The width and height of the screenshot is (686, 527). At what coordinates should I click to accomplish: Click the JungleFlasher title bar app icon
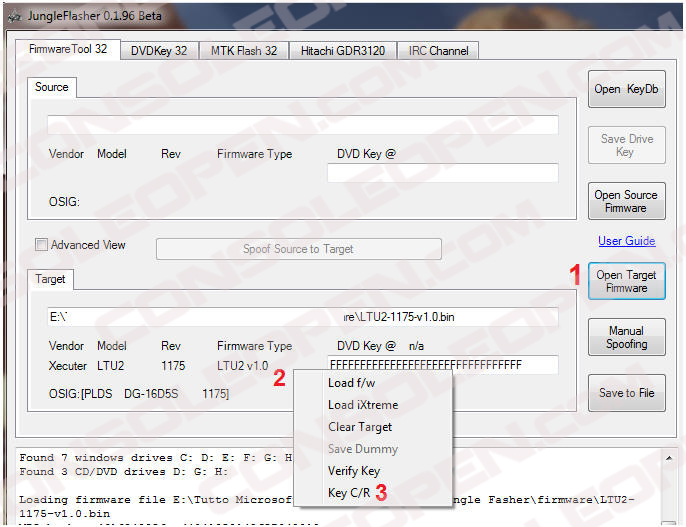pos(14,17)
